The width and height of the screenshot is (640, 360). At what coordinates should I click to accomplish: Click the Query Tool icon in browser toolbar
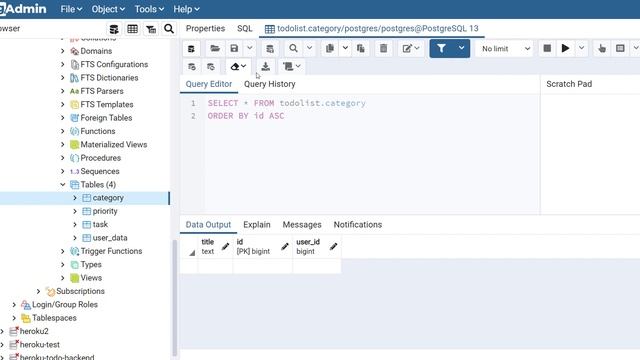coord(114,29)
